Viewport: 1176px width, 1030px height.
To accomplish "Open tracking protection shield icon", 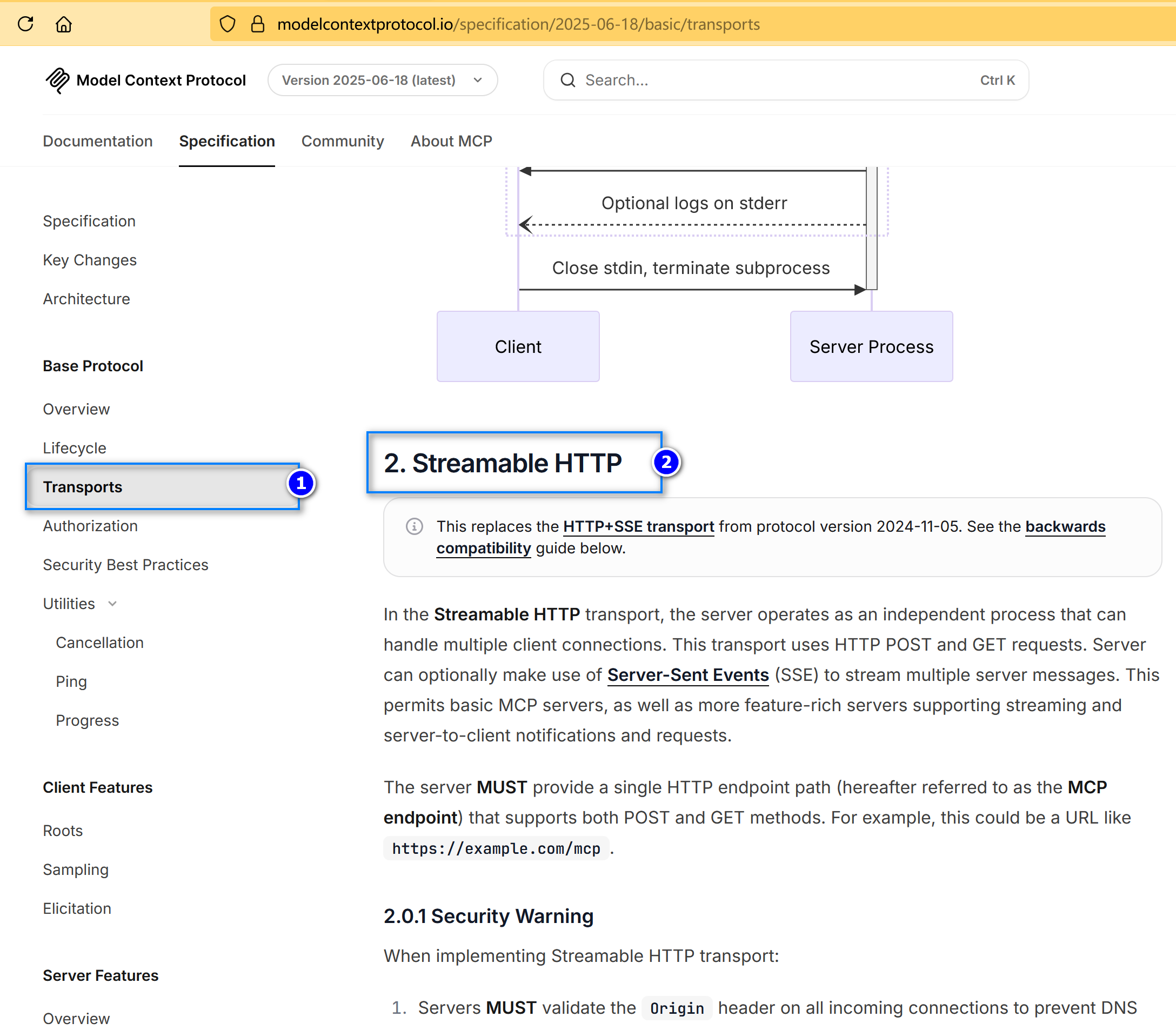I will pyautogui.click(x=228, y=24).
